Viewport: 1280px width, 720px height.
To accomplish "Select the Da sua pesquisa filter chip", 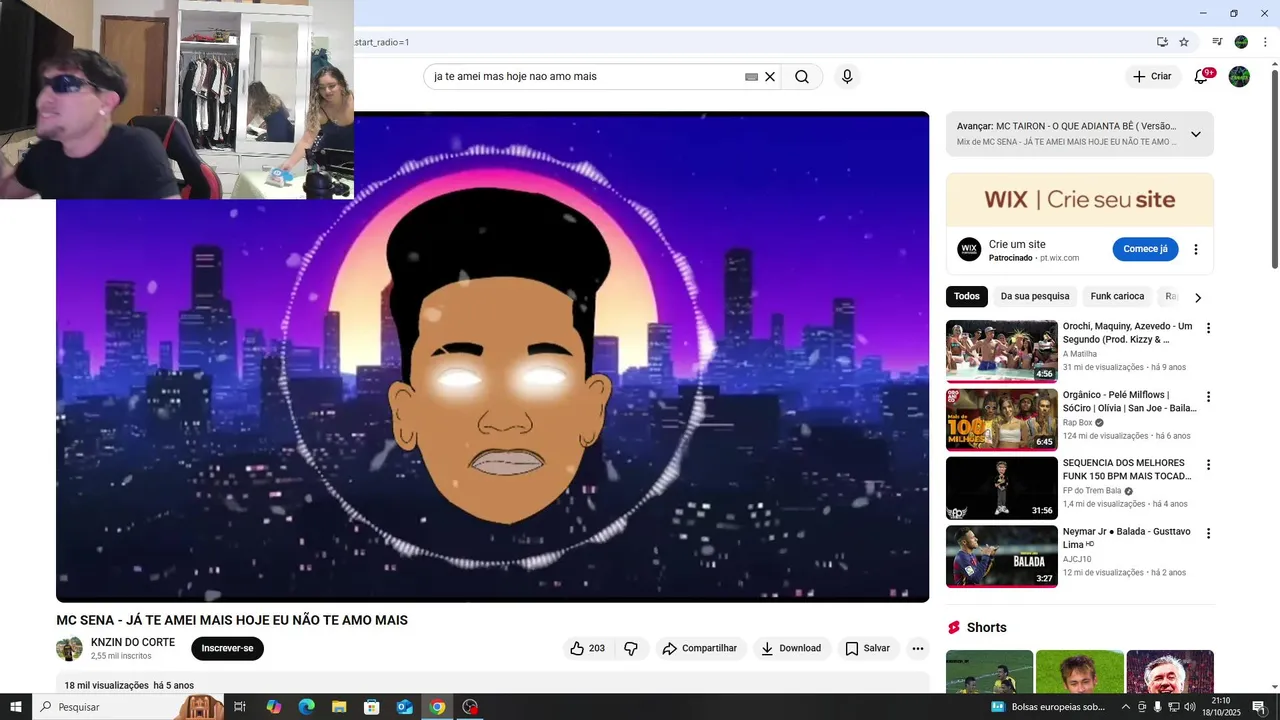I will (x=1035, y=296).
